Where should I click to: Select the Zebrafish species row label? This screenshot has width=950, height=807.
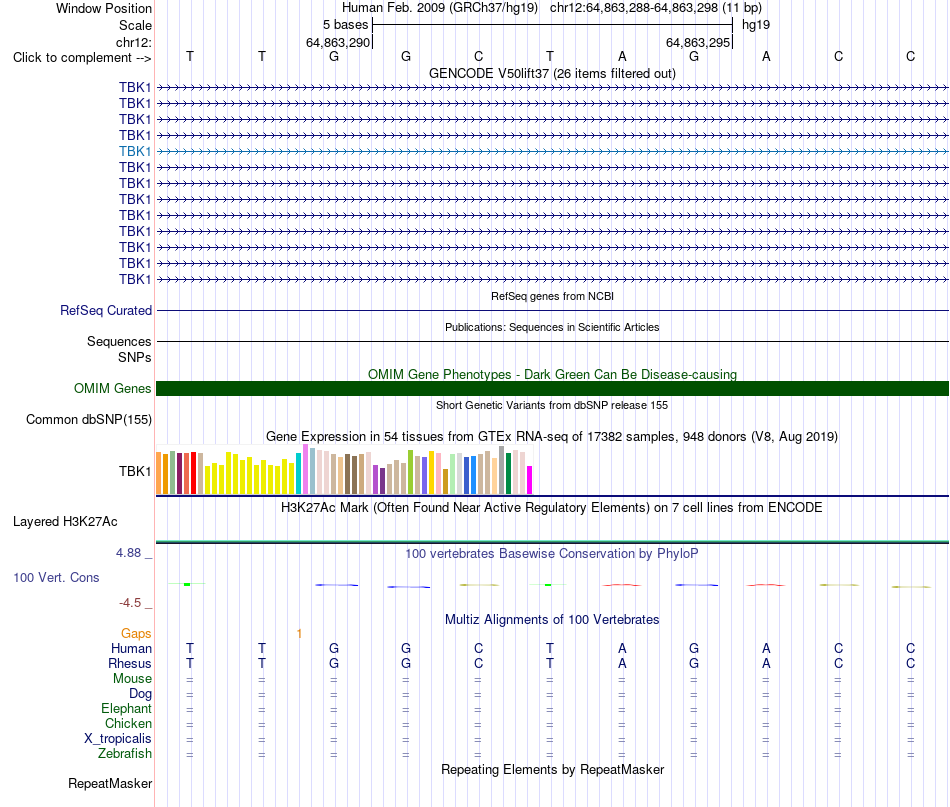[x=125, y=754]
